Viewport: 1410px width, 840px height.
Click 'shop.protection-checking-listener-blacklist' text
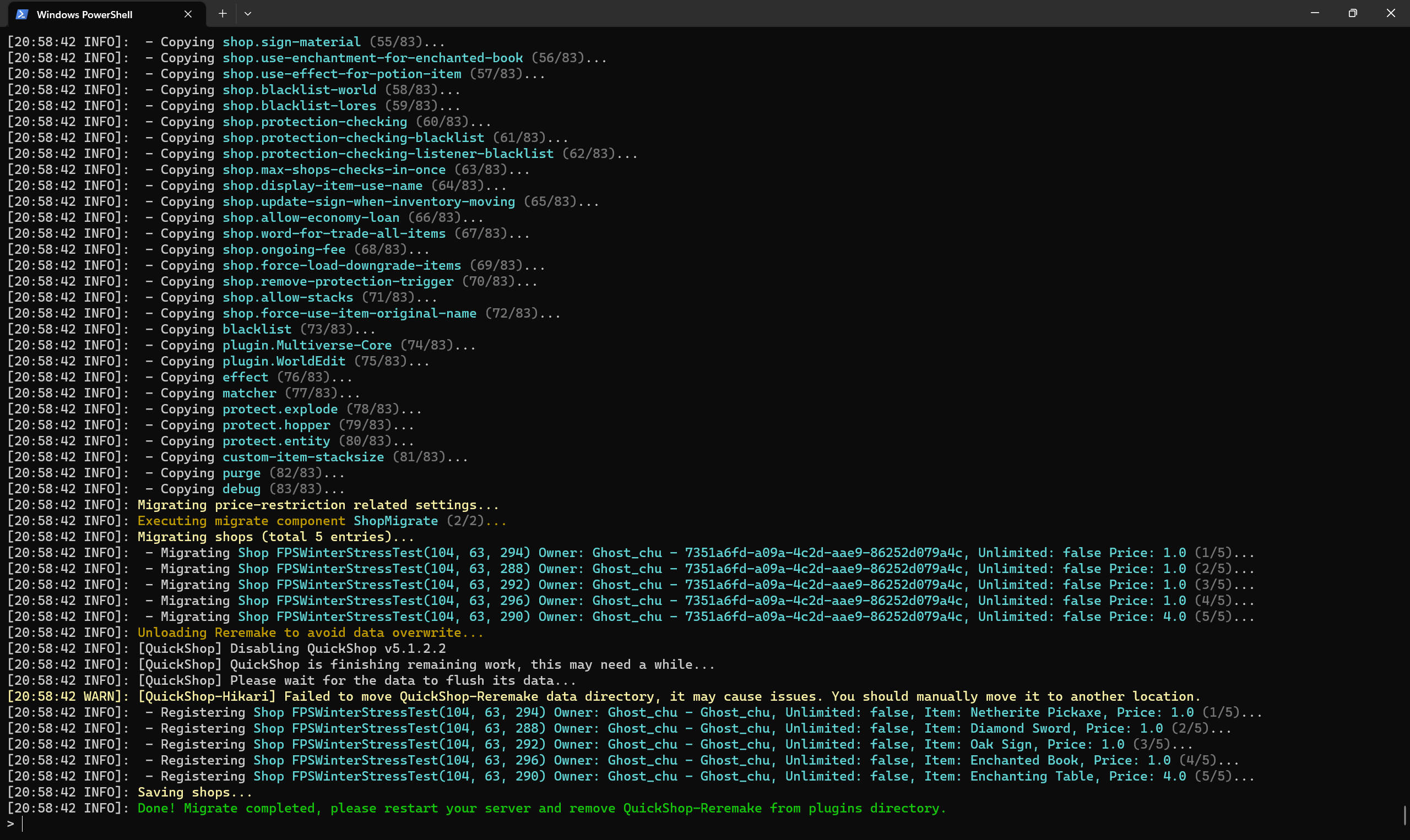click(388, 154)
